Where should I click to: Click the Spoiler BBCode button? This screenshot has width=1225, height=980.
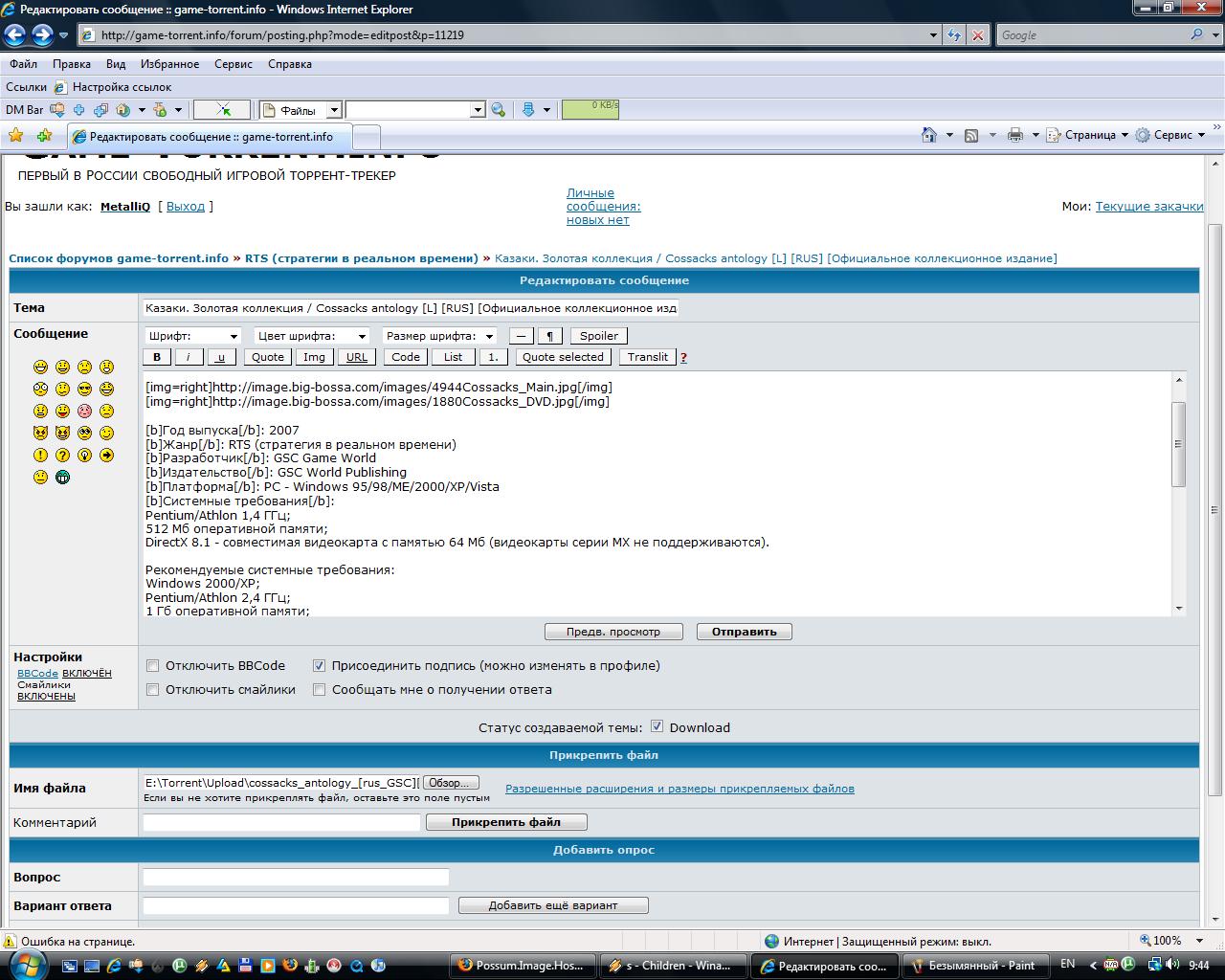[x=599, y=336]
